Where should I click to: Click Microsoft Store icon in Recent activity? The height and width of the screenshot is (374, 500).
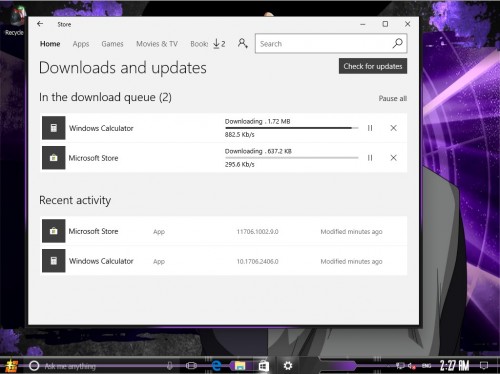pos(54,231)
